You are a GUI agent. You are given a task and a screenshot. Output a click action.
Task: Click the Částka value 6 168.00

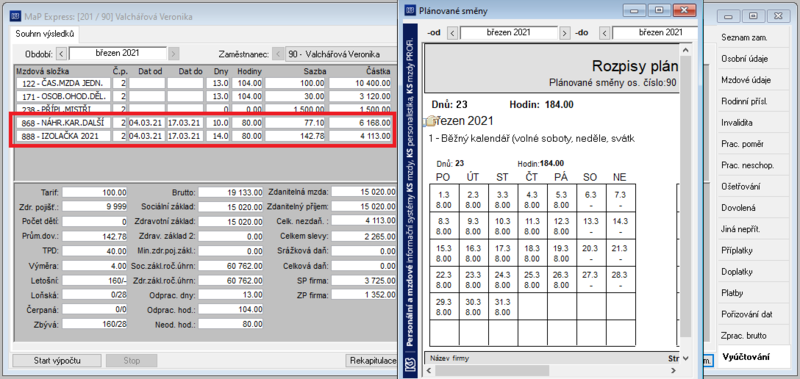(360, 123)
